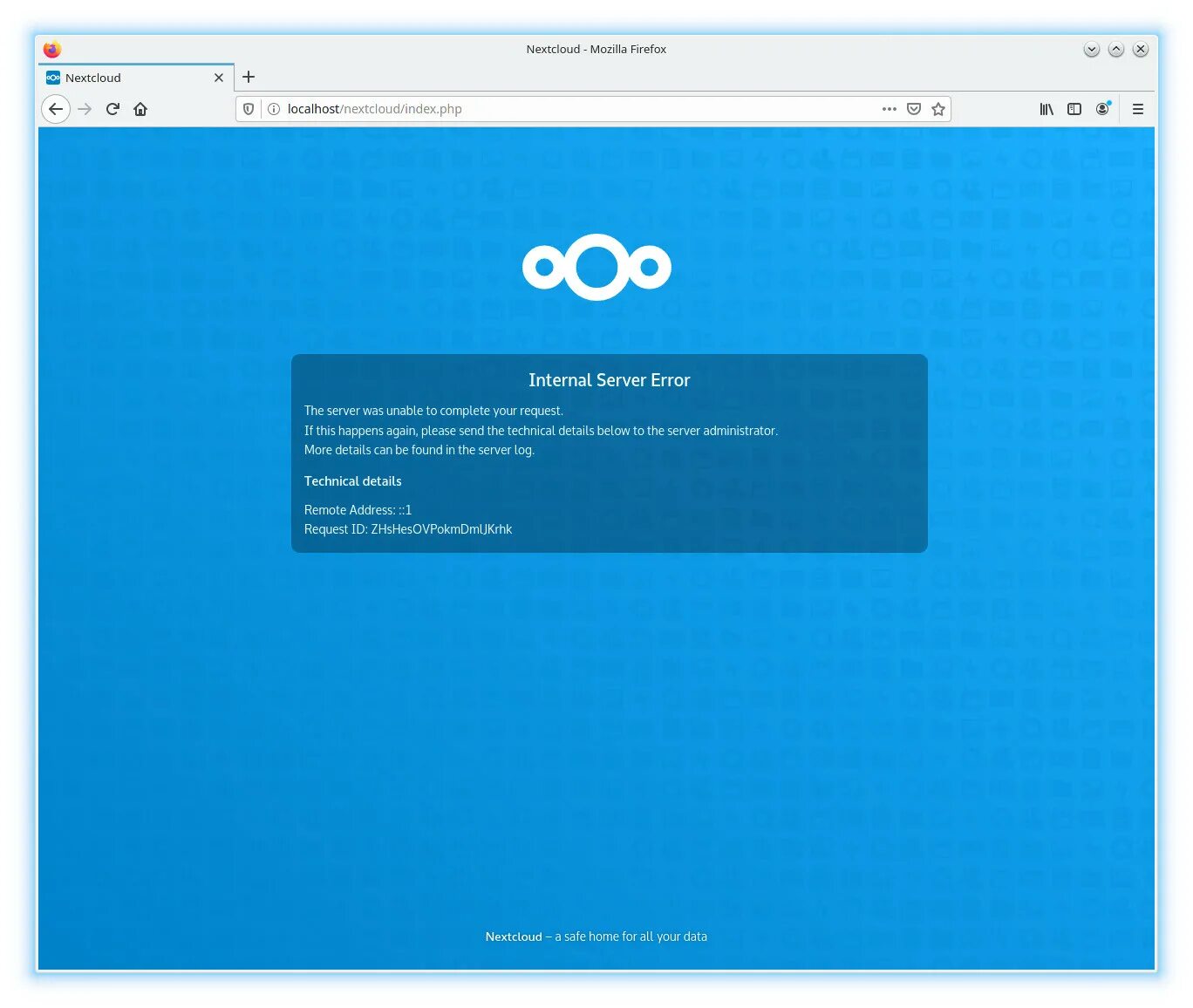Click the Remote Address ::1 line

coord(358,510)
